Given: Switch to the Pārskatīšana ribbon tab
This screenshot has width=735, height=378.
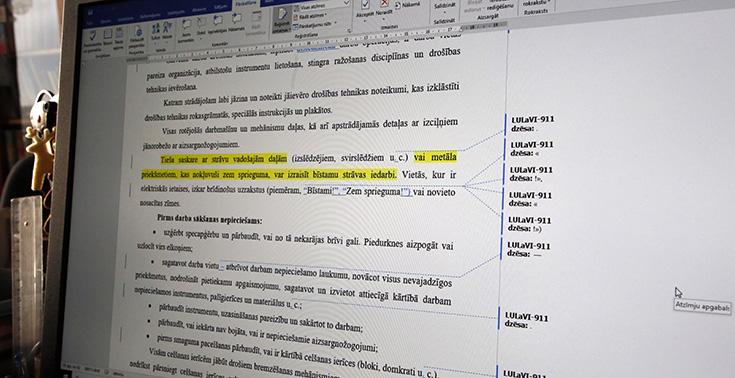Looking at the screenshot, I should tap(246, 4).
